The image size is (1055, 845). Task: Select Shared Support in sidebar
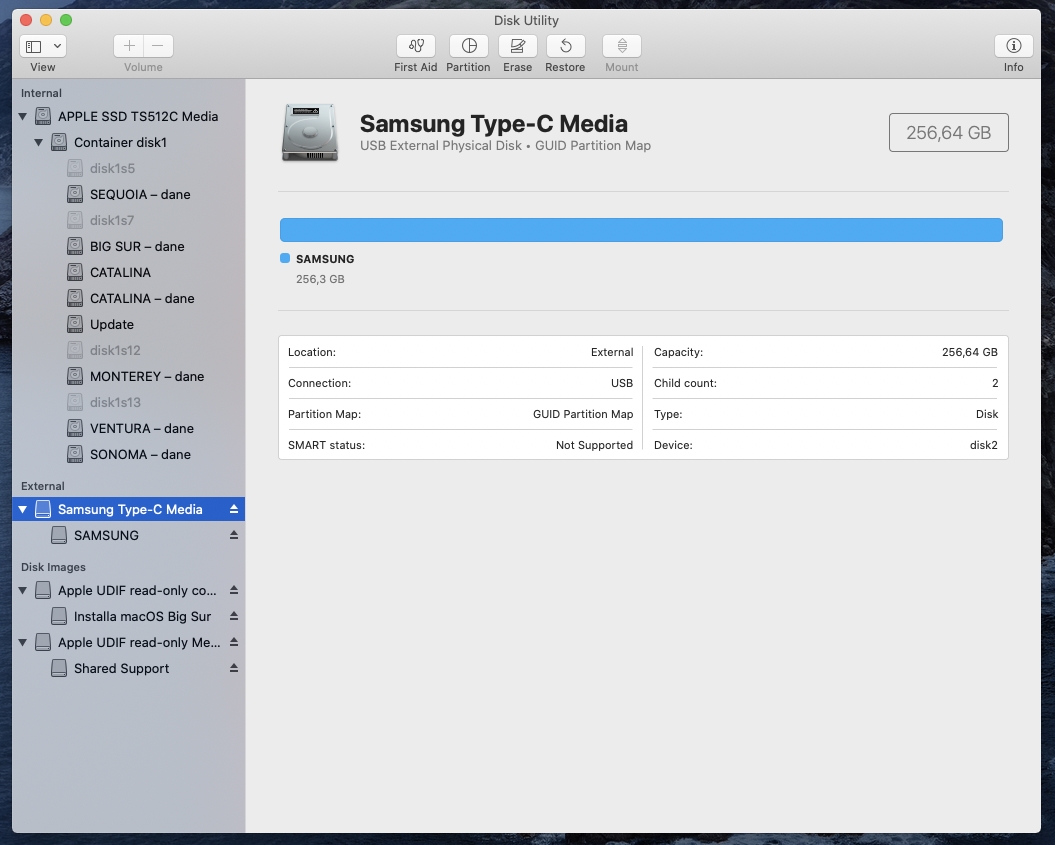click(x=129, y=669)
